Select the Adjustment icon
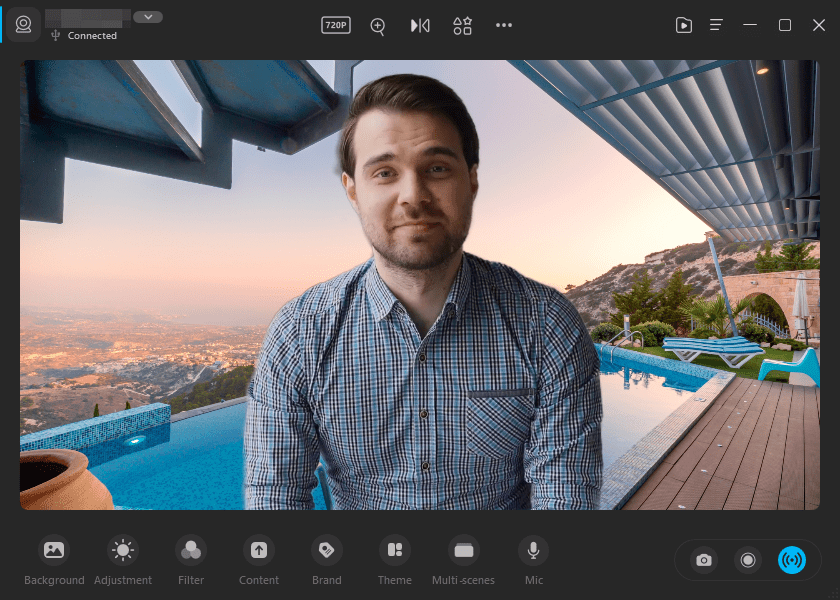This screenshot has width=840, height=600. [x=123, y=560]
